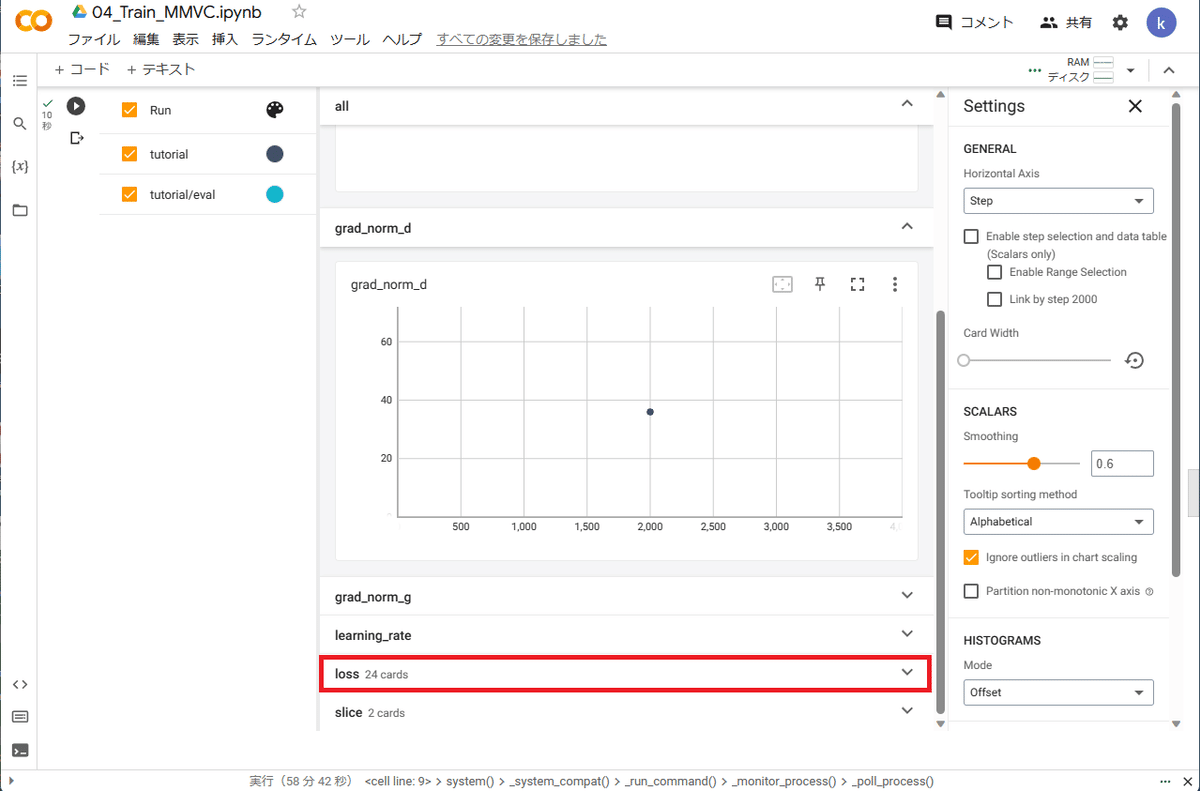Open the 表示 menu
This screenshot has height=791, width=1200.
click(185, 40)
